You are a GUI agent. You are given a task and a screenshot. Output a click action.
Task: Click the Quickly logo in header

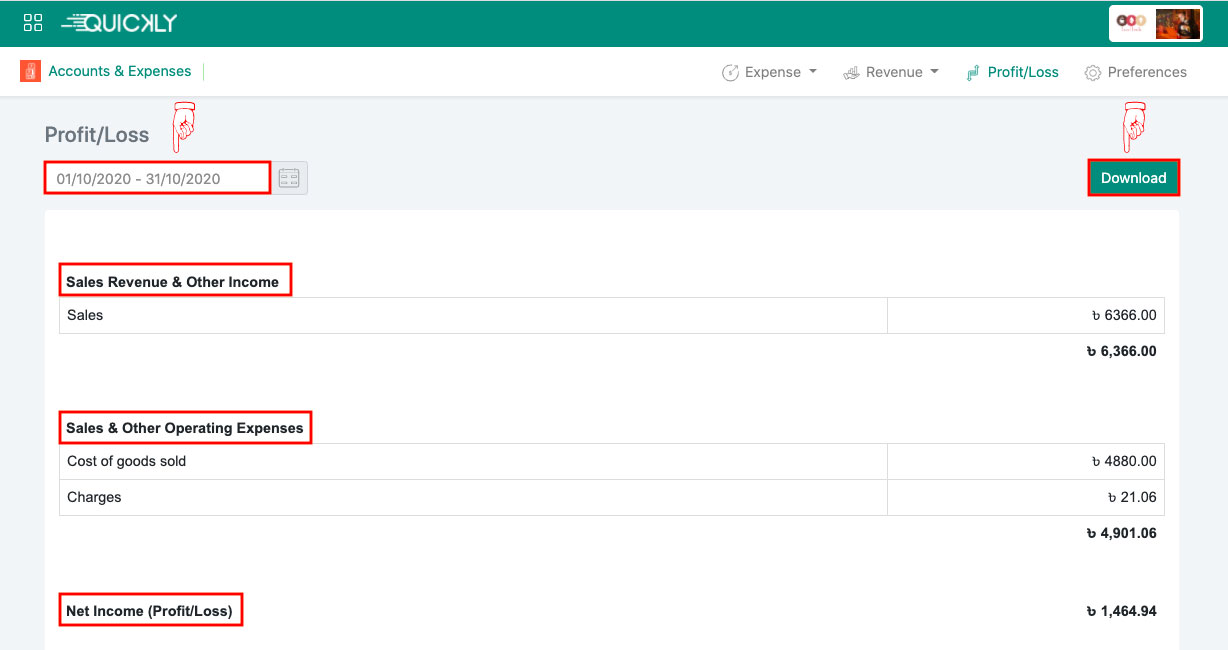coord(119,23)
